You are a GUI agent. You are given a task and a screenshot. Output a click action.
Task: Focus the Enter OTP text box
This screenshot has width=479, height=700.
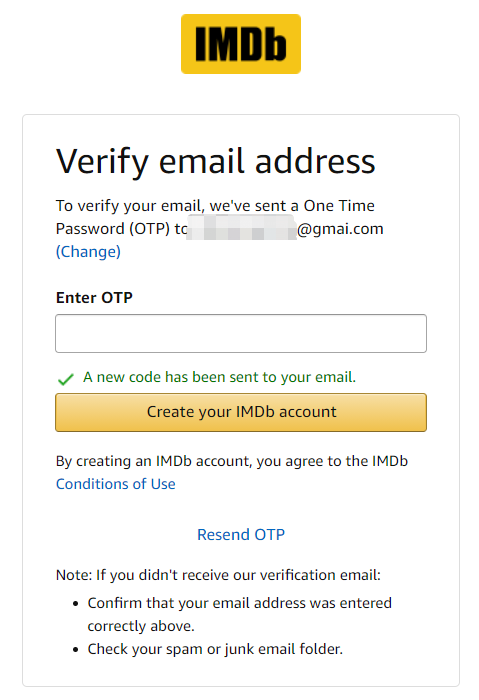[241, 333]
